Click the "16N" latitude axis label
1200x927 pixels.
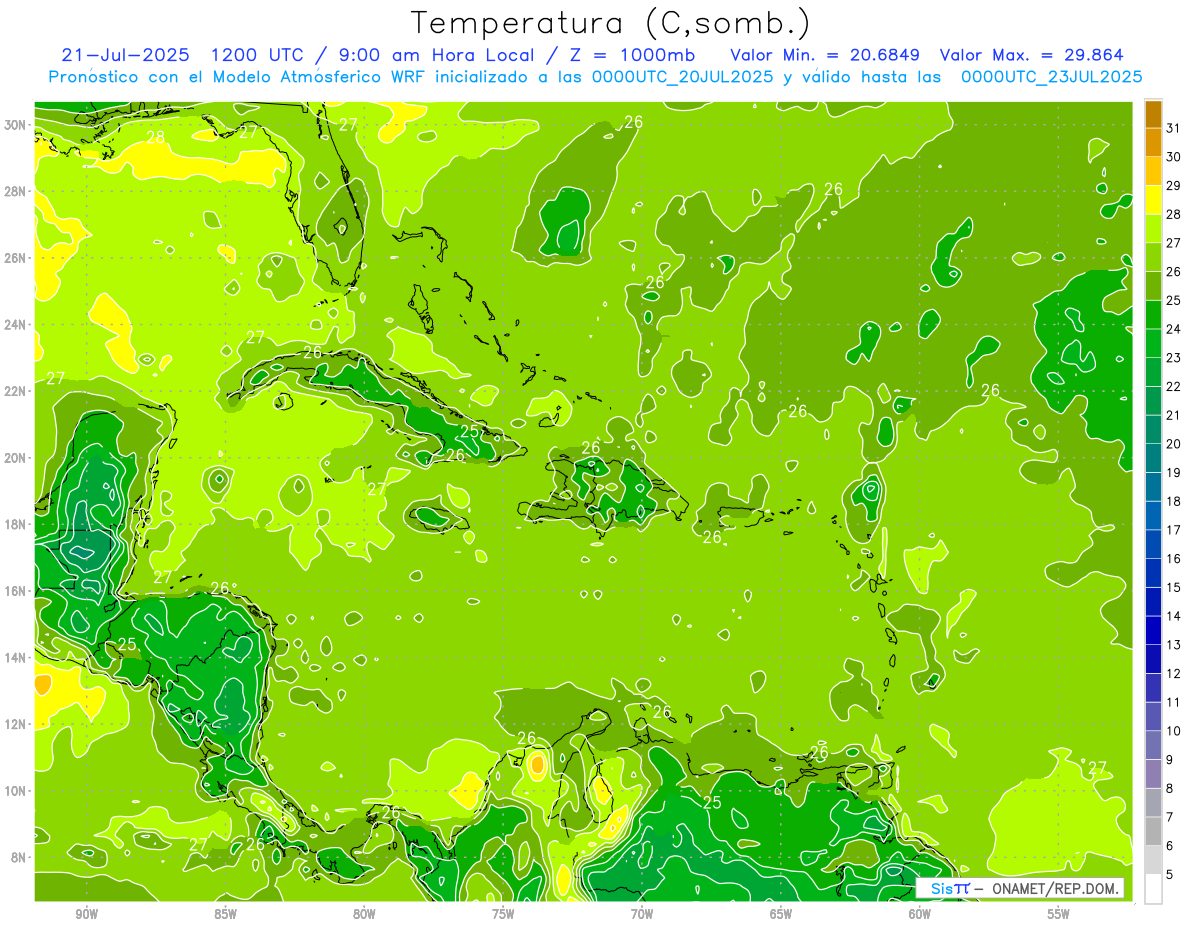(16, 591)
